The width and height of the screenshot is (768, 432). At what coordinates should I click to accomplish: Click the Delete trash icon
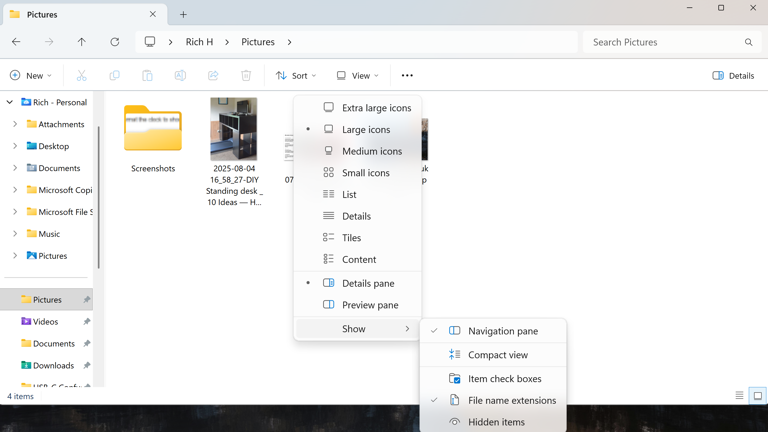246,75
